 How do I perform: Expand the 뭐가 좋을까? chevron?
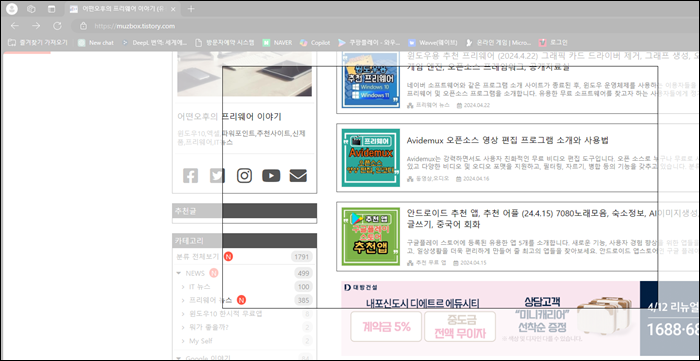pos(183,328)
